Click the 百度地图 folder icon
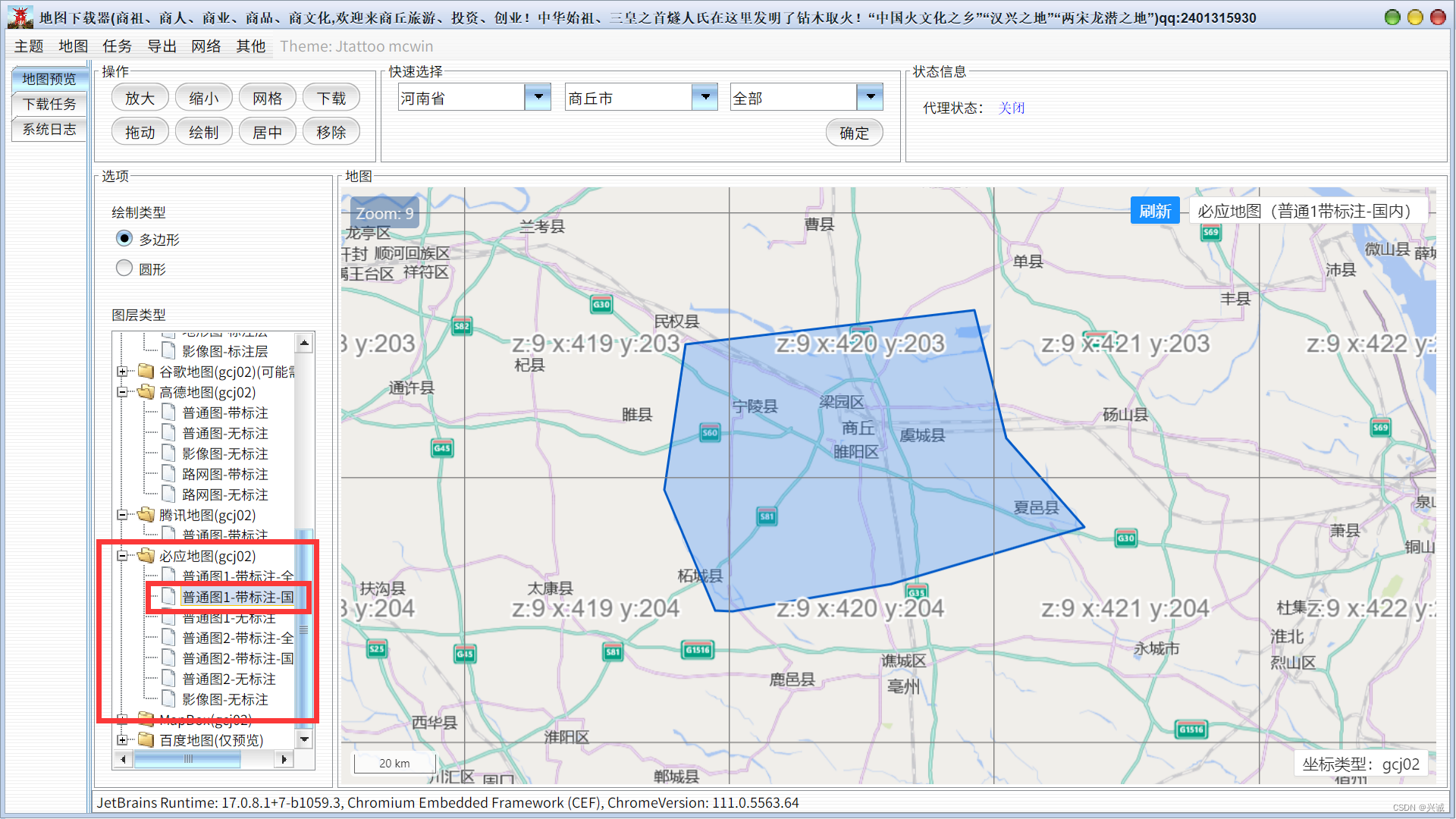This screenshot has height=819, width=1456. (x=146, y=739)
